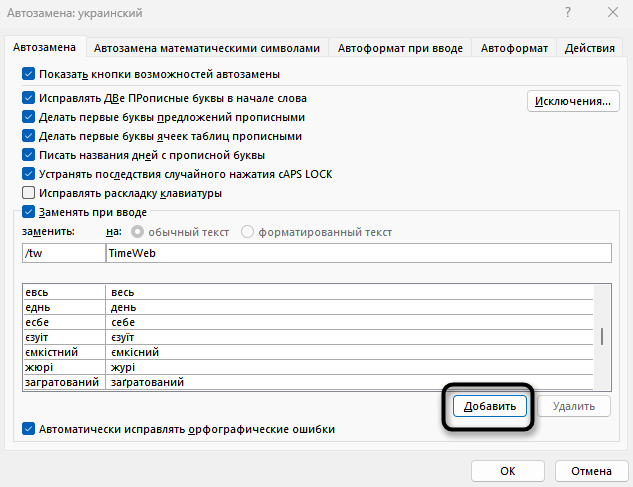Viewport: 633px width, 487px height.
Task: Enable Исправлять раскладку клавиатуры checkbox
Action: pyautogui.click(x=28, y=193)
